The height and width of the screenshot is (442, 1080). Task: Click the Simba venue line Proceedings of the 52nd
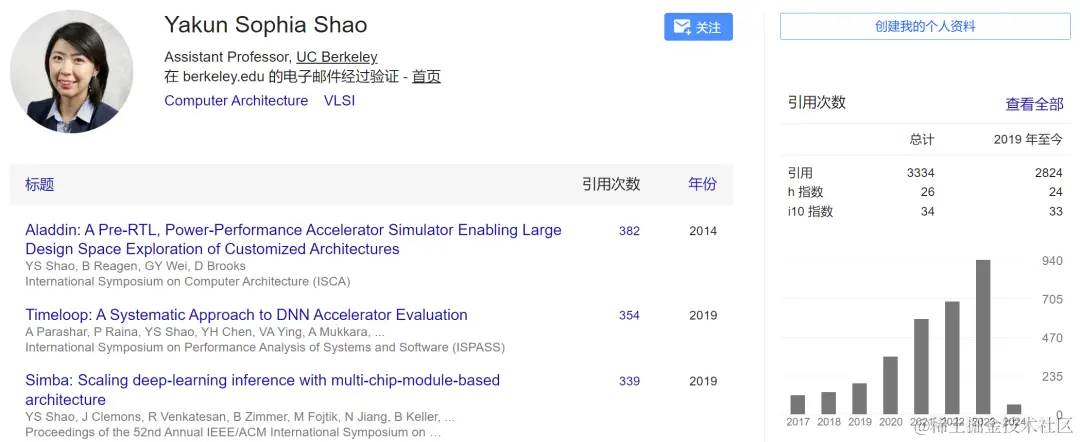click(233, 432)
